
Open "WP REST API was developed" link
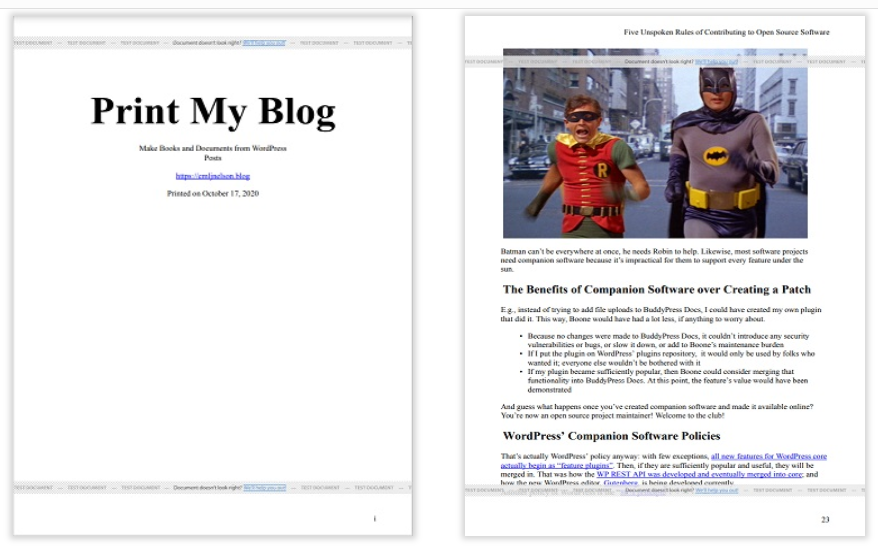tap(699, 474)
